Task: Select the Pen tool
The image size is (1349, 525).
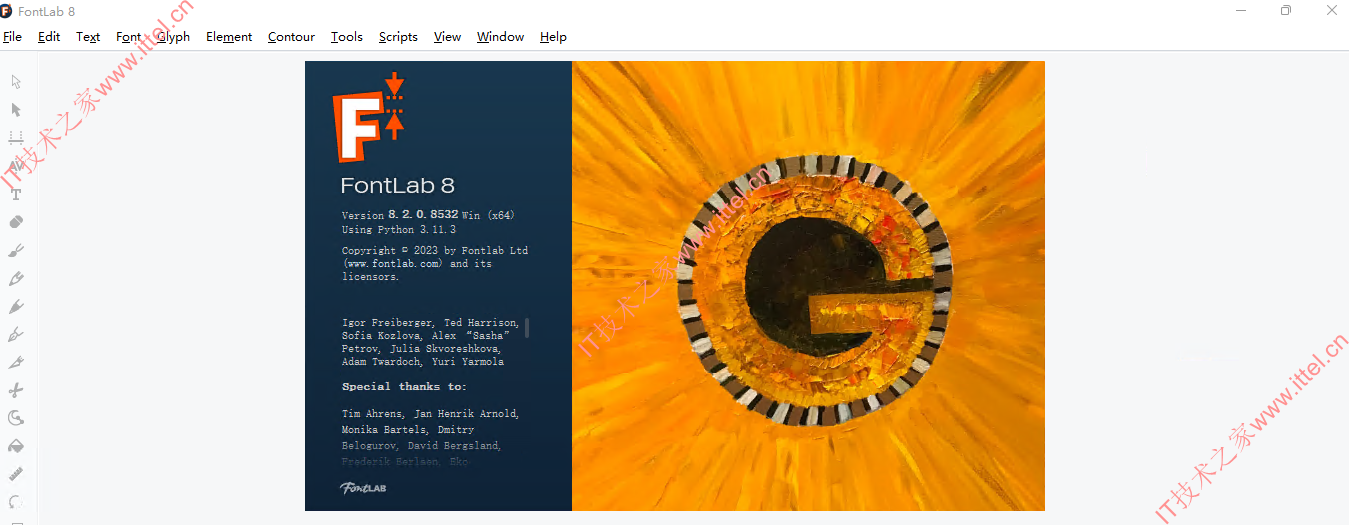Action: [16, 334]
